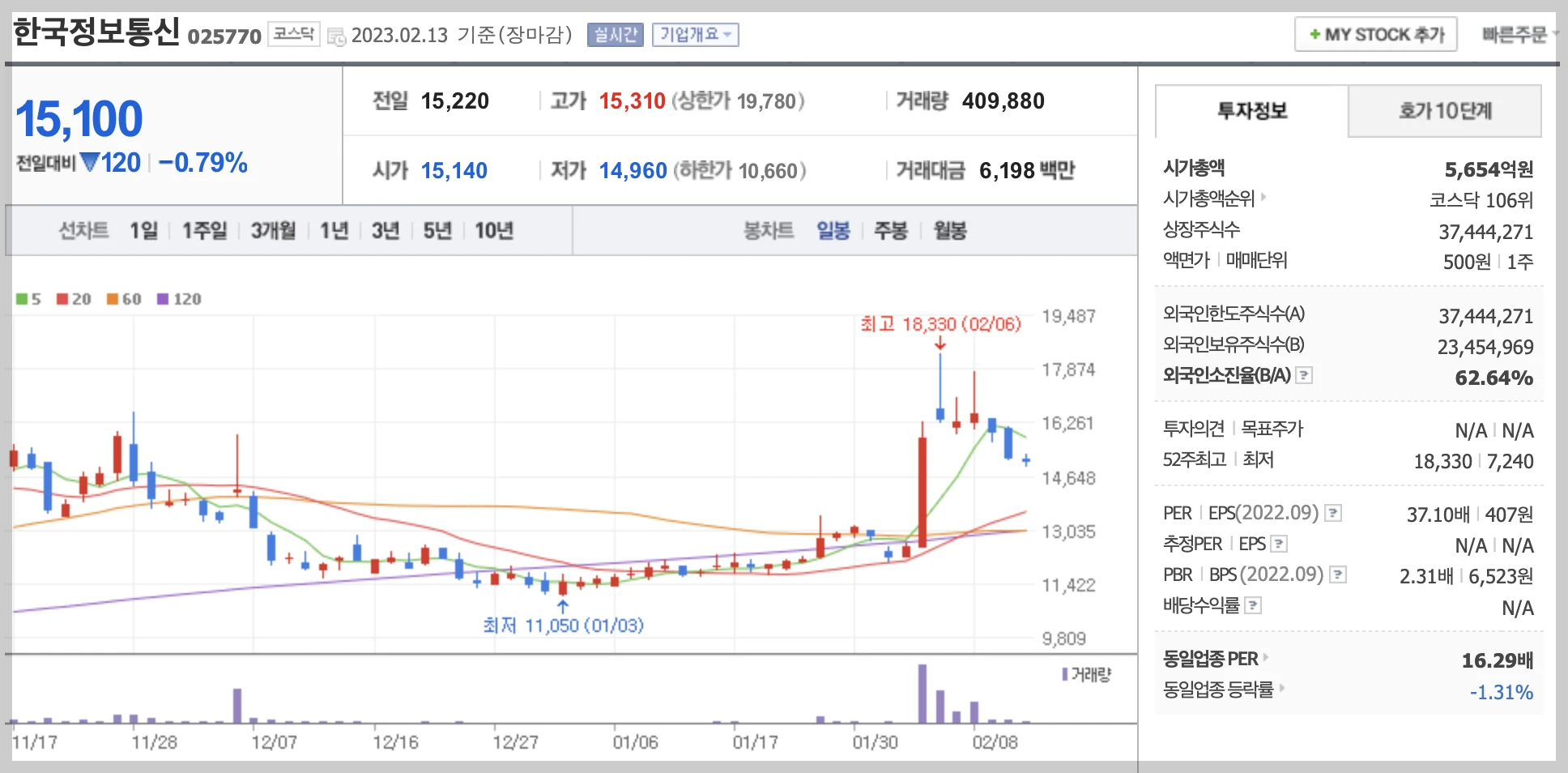Click the 외국인소진율 62.64% value
This screenshot has height=773, width=1568.
1493,378
